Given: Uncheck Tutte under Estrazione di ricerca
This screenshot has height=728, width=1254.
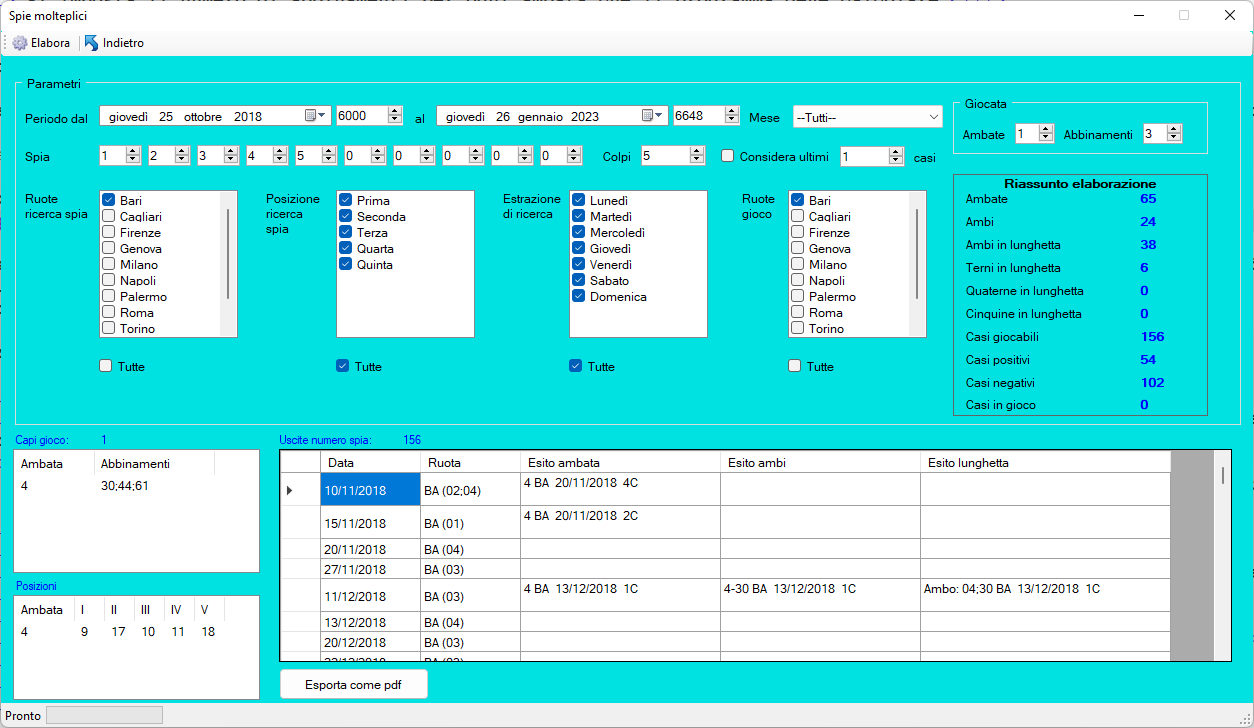Looking at the screenshot, I should (x=575, y=366).
